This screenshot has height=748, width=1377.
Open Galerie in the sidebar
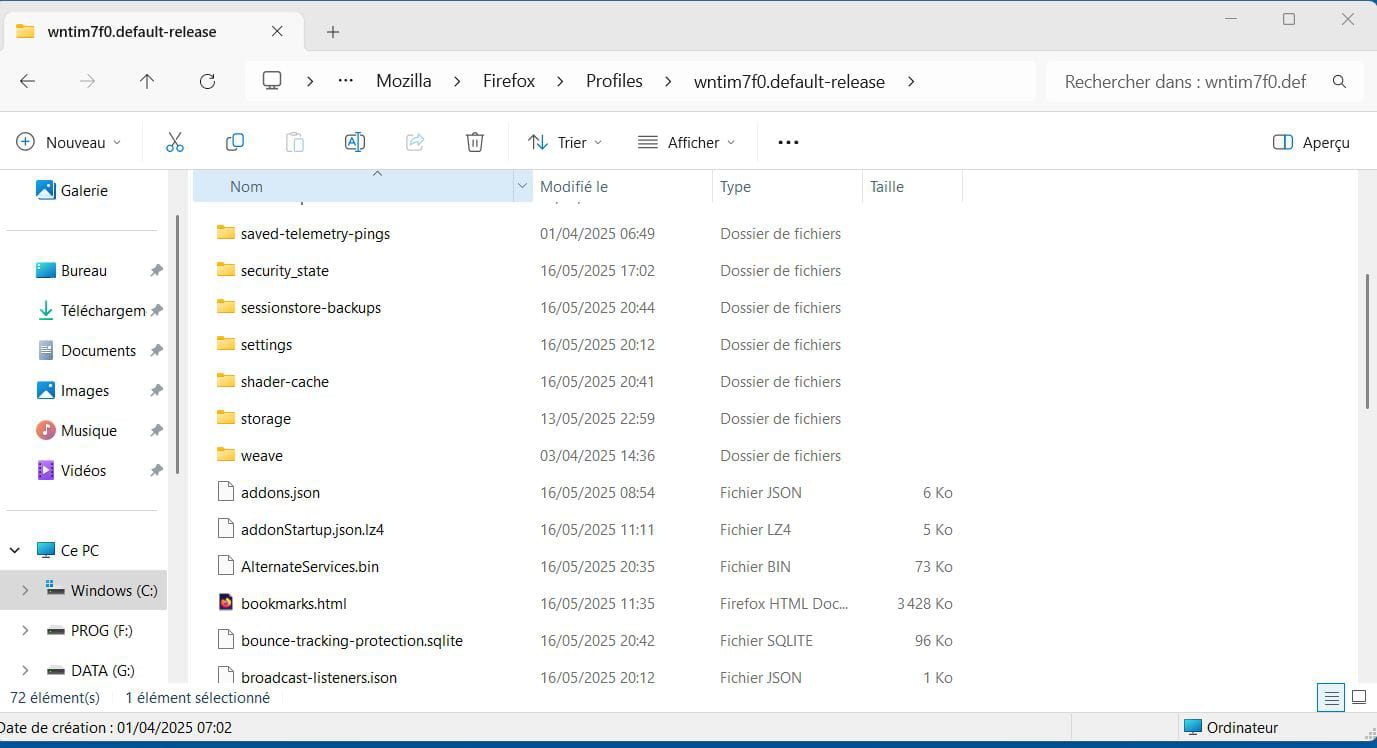pyautogui.click(x=72, y=190)
